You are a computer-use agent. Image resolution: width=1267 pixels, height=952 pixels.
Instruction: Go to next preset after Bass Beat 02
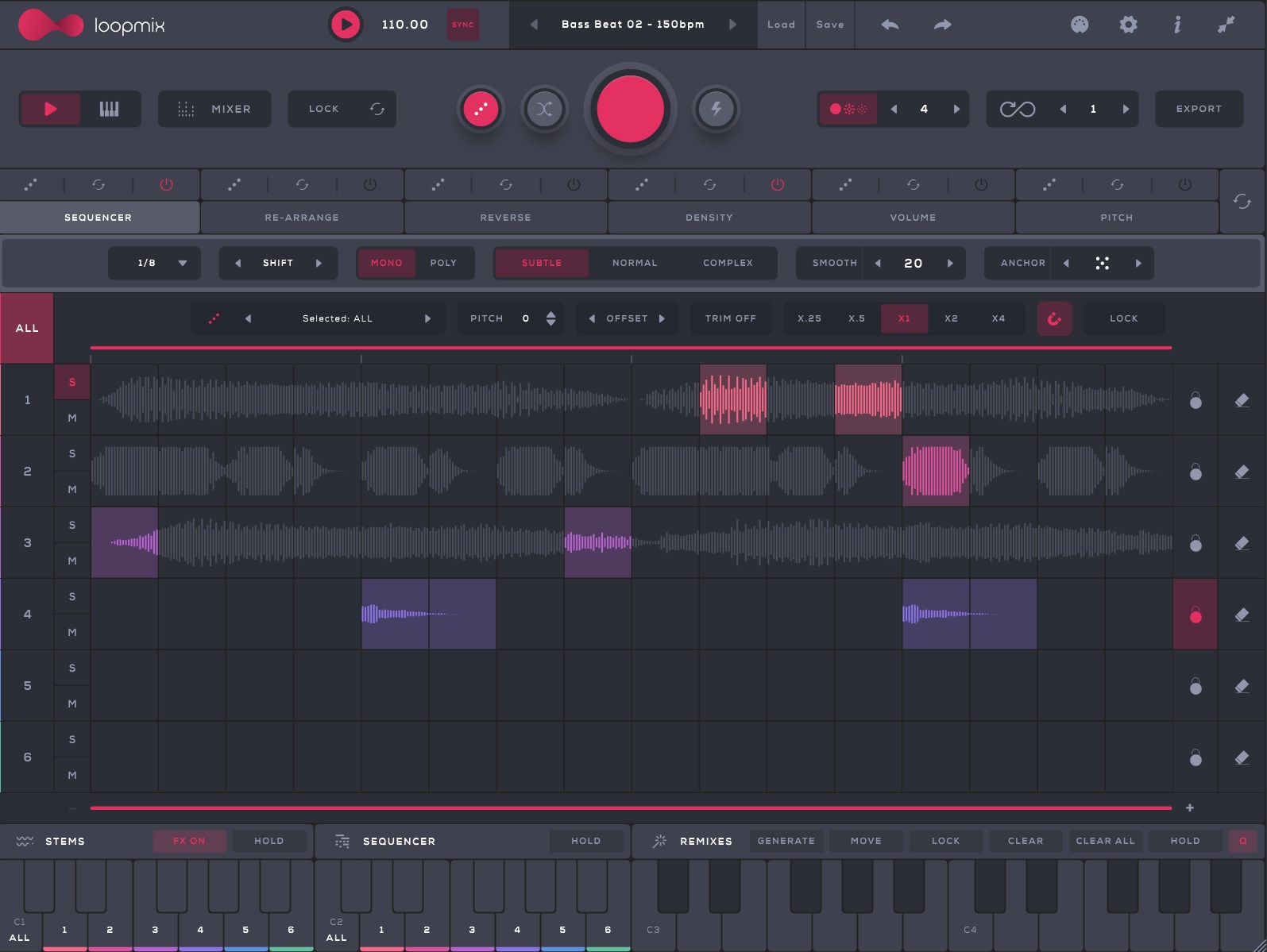732,25
